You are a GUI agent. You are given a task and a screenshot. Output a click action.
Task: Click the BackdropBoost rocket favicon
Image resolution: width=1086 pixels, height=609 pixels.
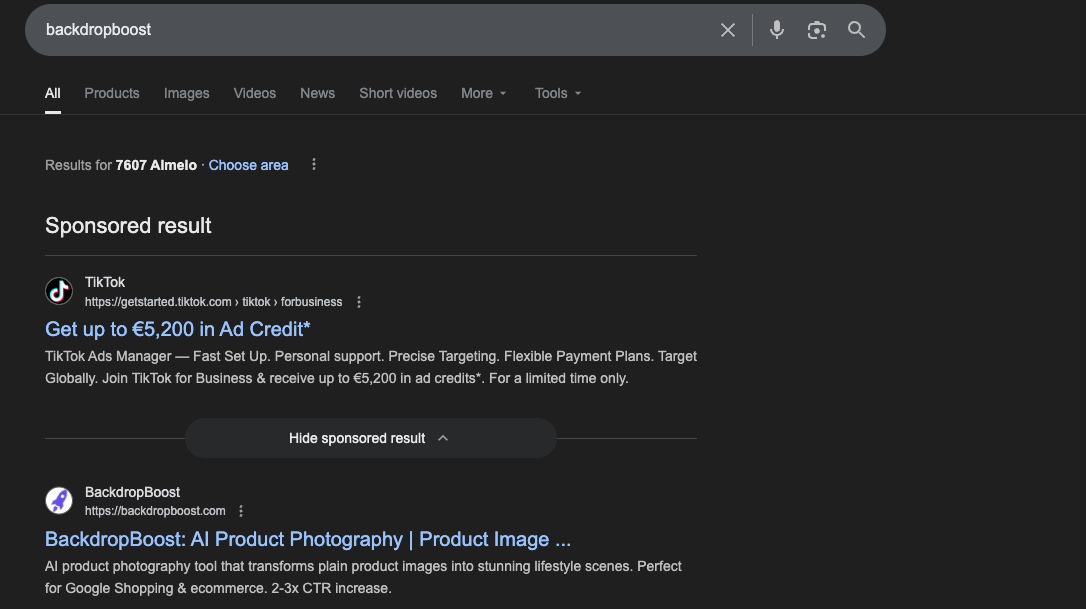tap(59, 500)
